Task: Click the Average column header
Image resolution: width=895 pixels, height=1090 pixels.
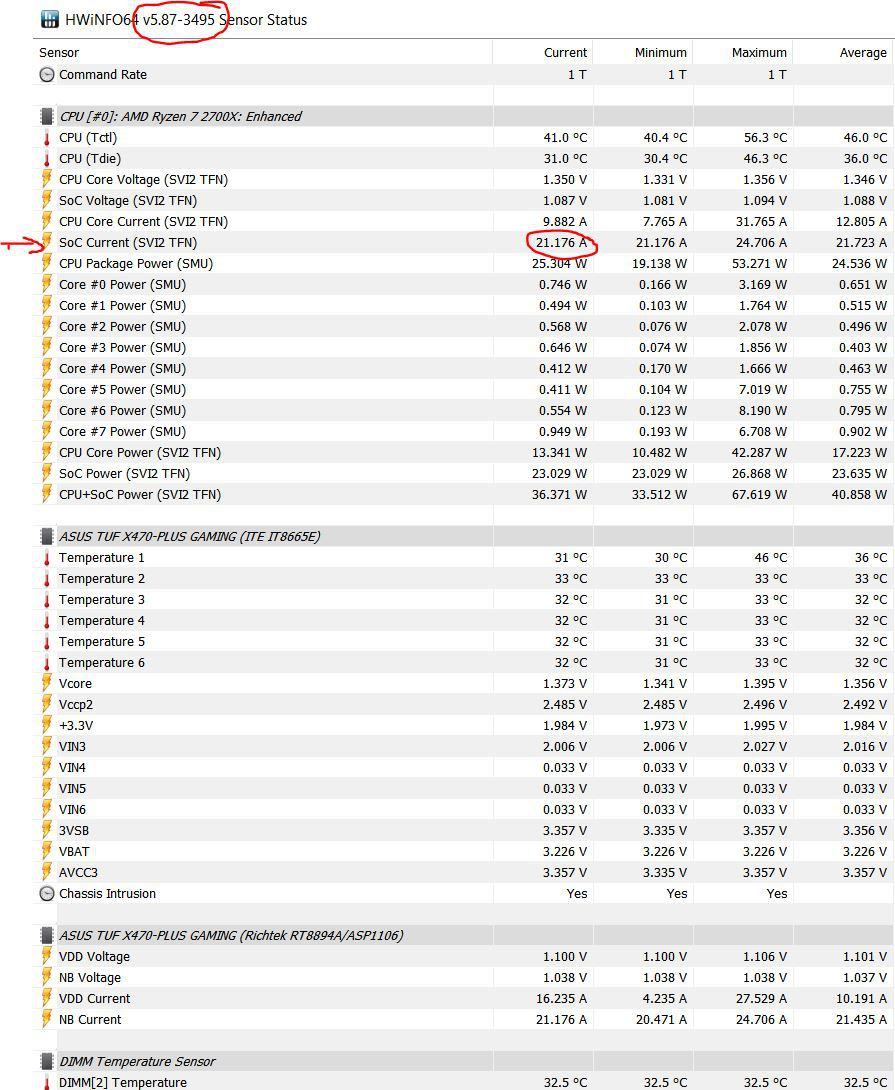Action: [863, 53]
